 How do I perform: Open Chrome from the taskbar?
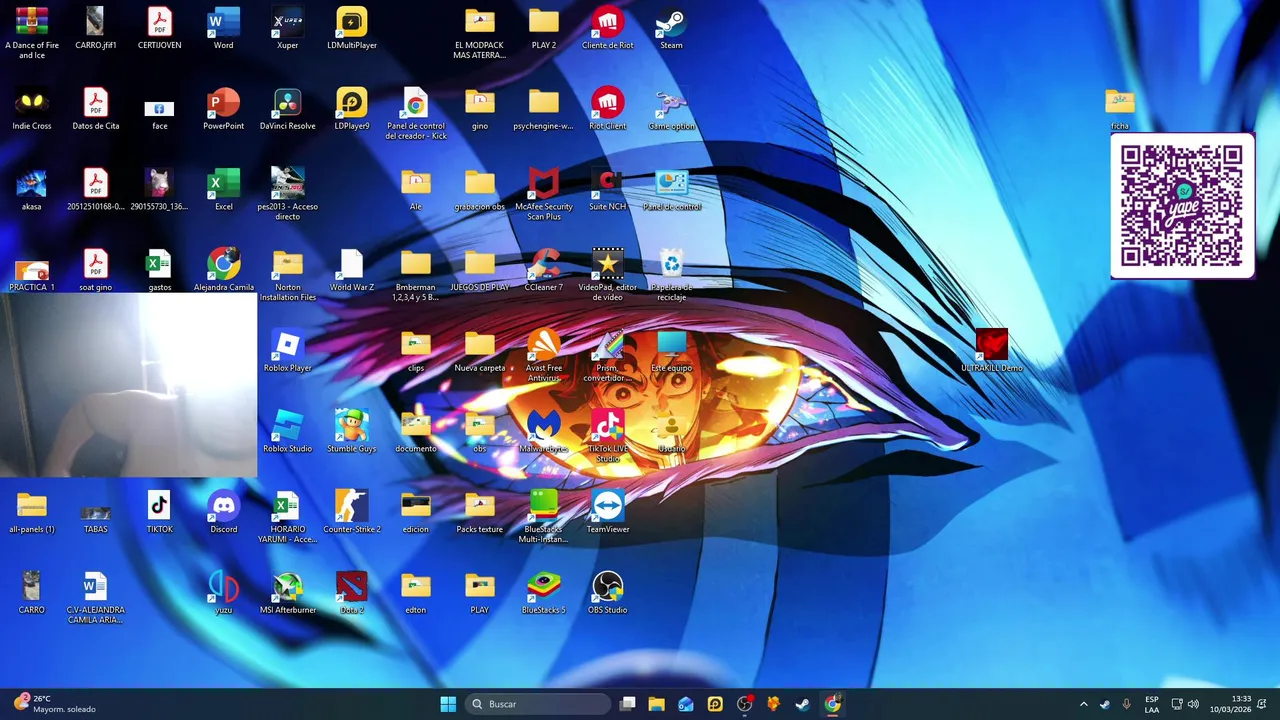tap(832, 704)
